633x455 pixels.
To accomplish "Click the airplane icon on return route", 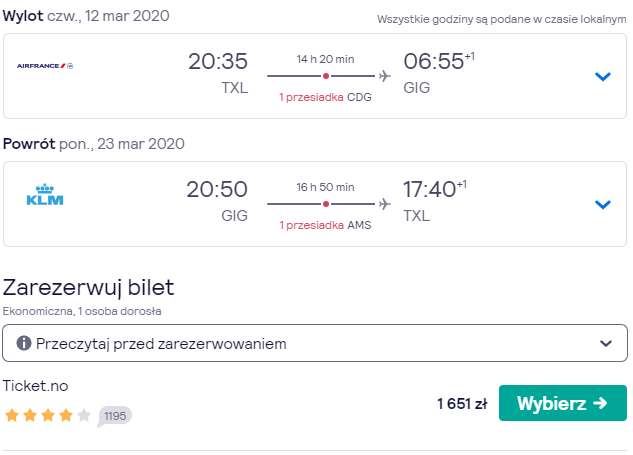I will click(x=385, y=204).
